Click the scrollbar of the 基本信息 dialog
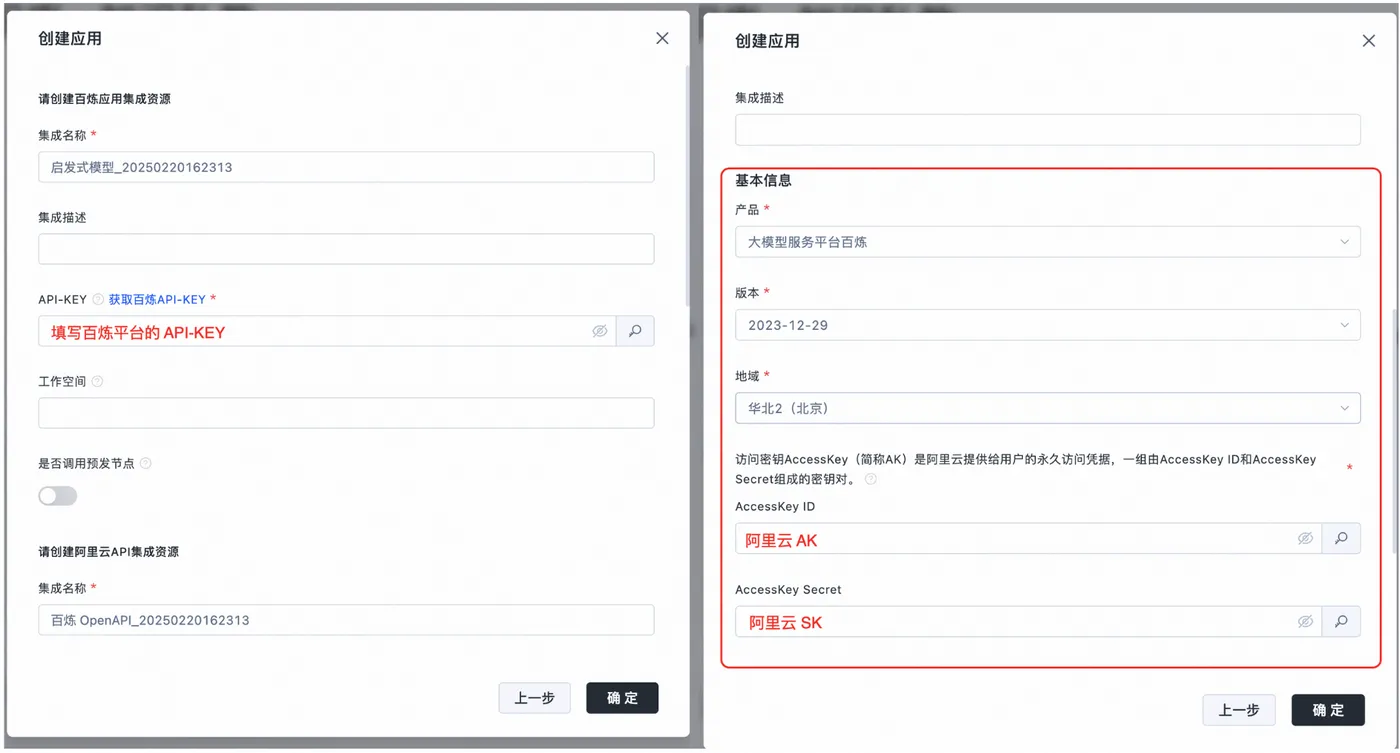The height and width of the screenshot is (753, 1400). (1396, 430)
